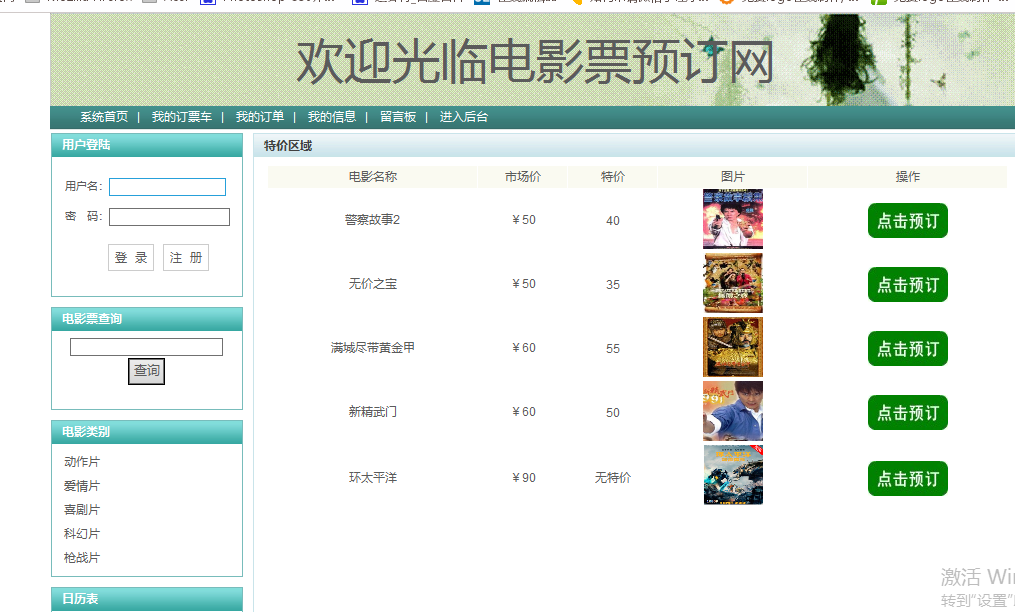Open the 留言板 nav link
The height and width of the screenshot is (612, 1015).
point(397,117)
